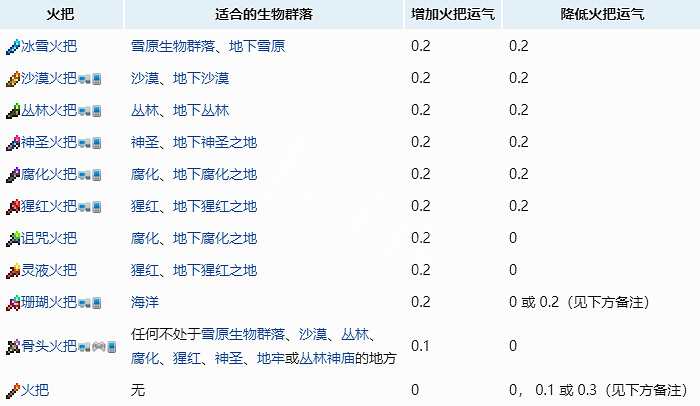Image resolution: width=700 pixels, height=406 pixels.
Task: Open the 神圣火把 link
Action: pyautogui.click(x=49, y=142)
